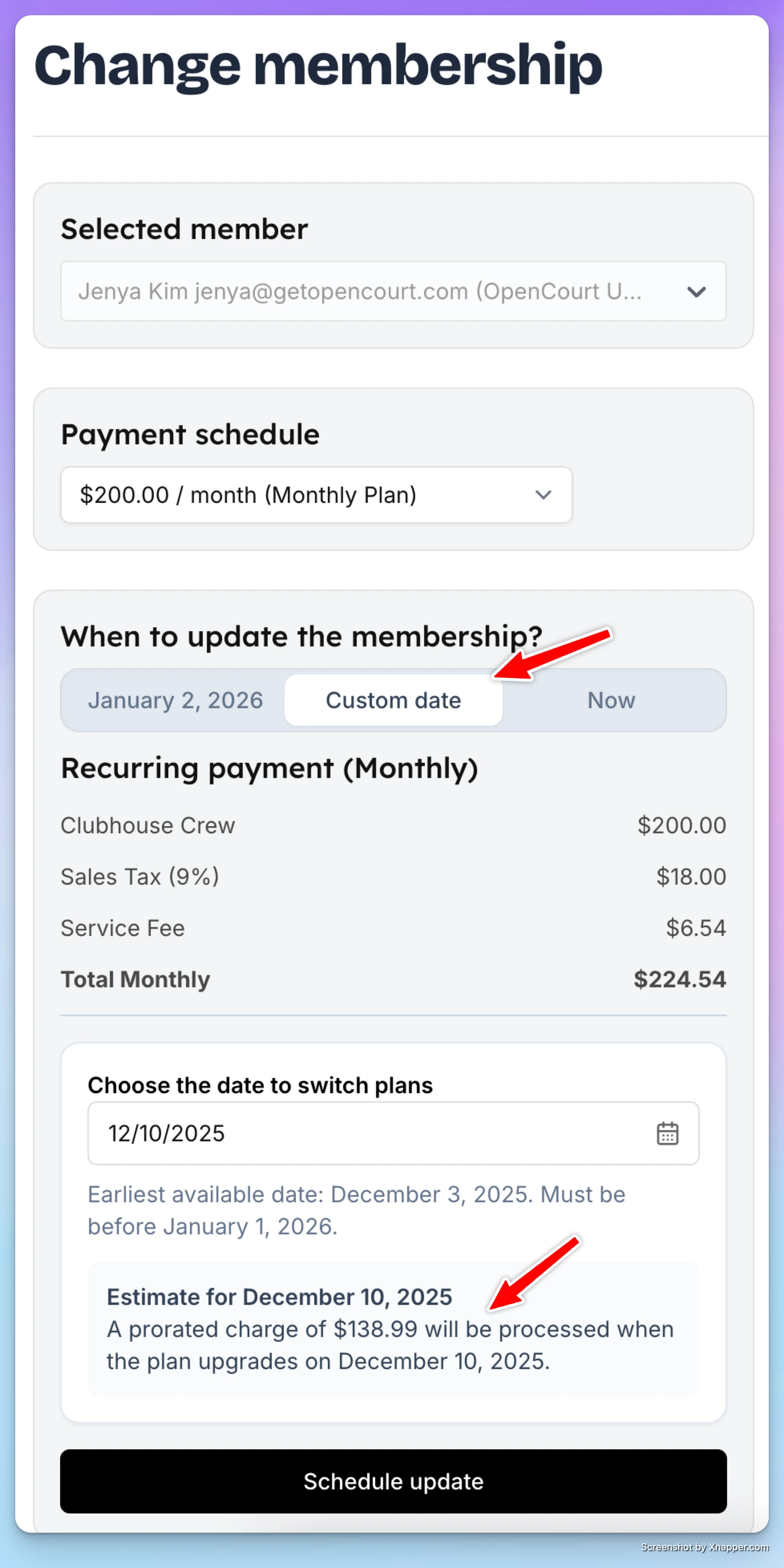This screenshot has height=1568, width=784.
Task: Open the calendar picker icon
Action: [x=667, y=1133]
